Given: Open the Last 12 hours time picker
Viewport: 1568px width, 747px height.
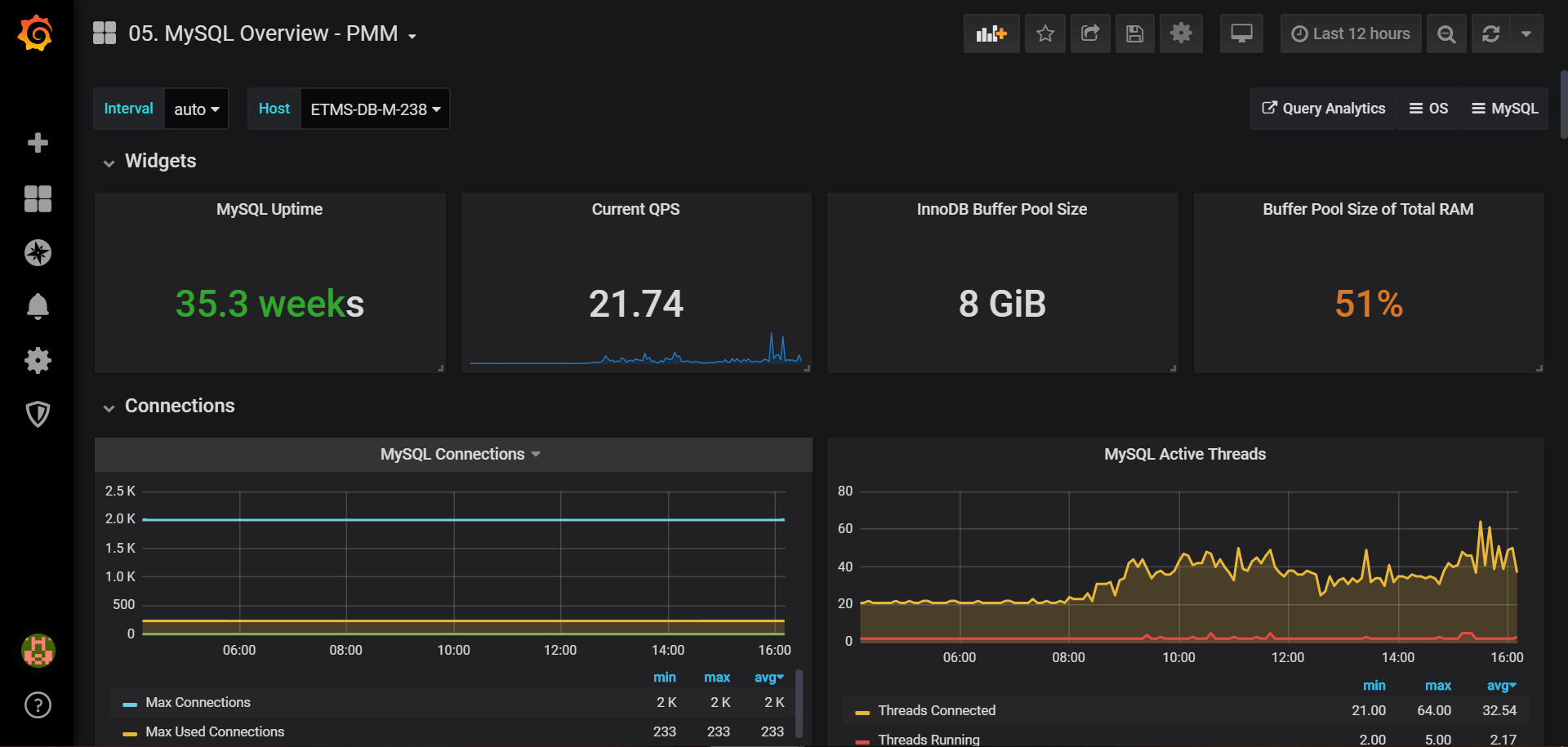Looking at the screenshot, I should point(1350,33).
